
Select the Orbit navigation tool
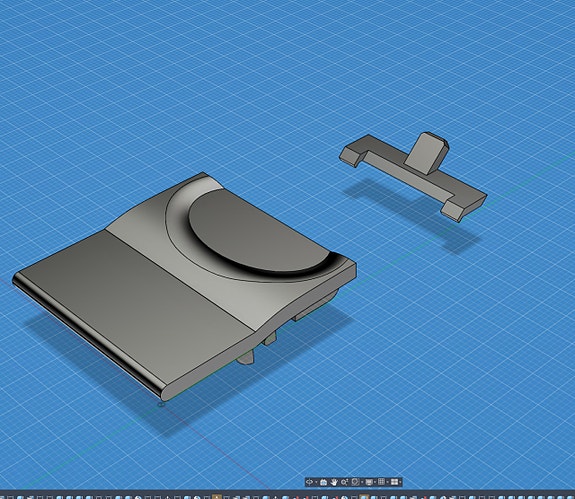coord(310,482)
